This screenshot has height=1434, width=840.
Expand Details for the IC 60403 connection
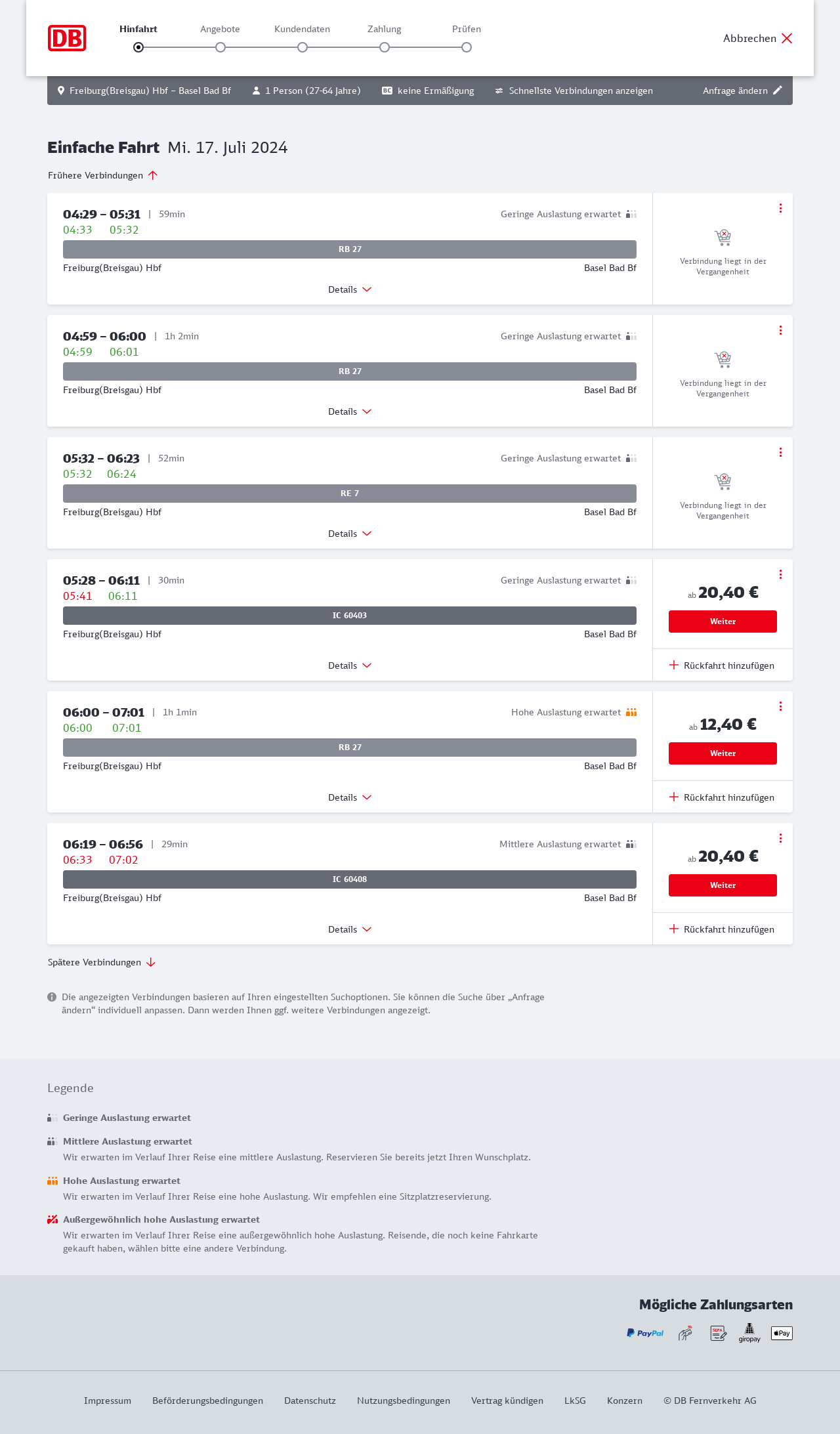click(350, 665)
